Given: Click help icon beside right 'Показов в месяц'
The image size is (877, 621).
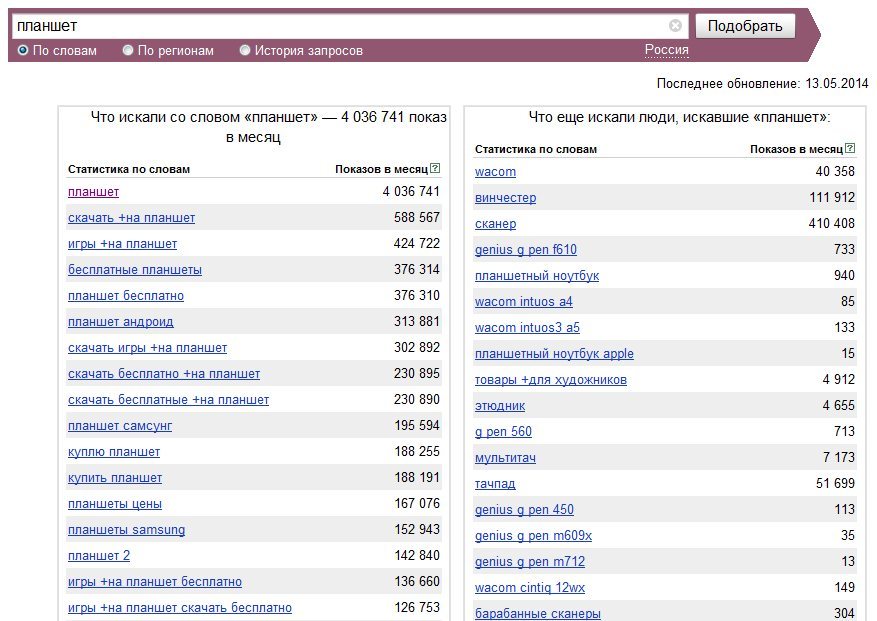Looking at the screenshot, I should 850,149.
